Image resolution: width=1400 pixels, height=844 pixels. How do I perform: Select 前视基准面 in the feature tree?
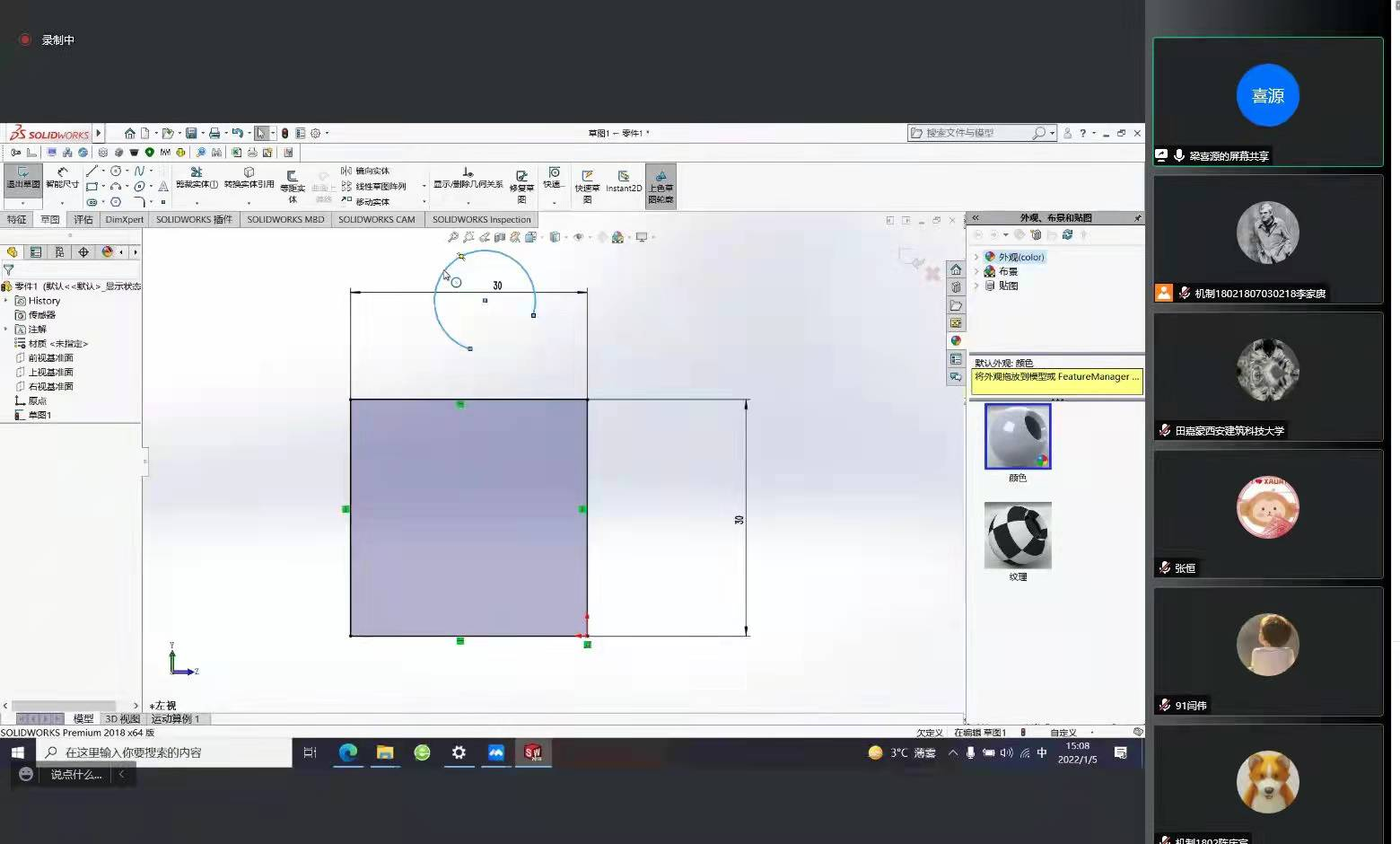pyautogui.click(x=50, y=358)
